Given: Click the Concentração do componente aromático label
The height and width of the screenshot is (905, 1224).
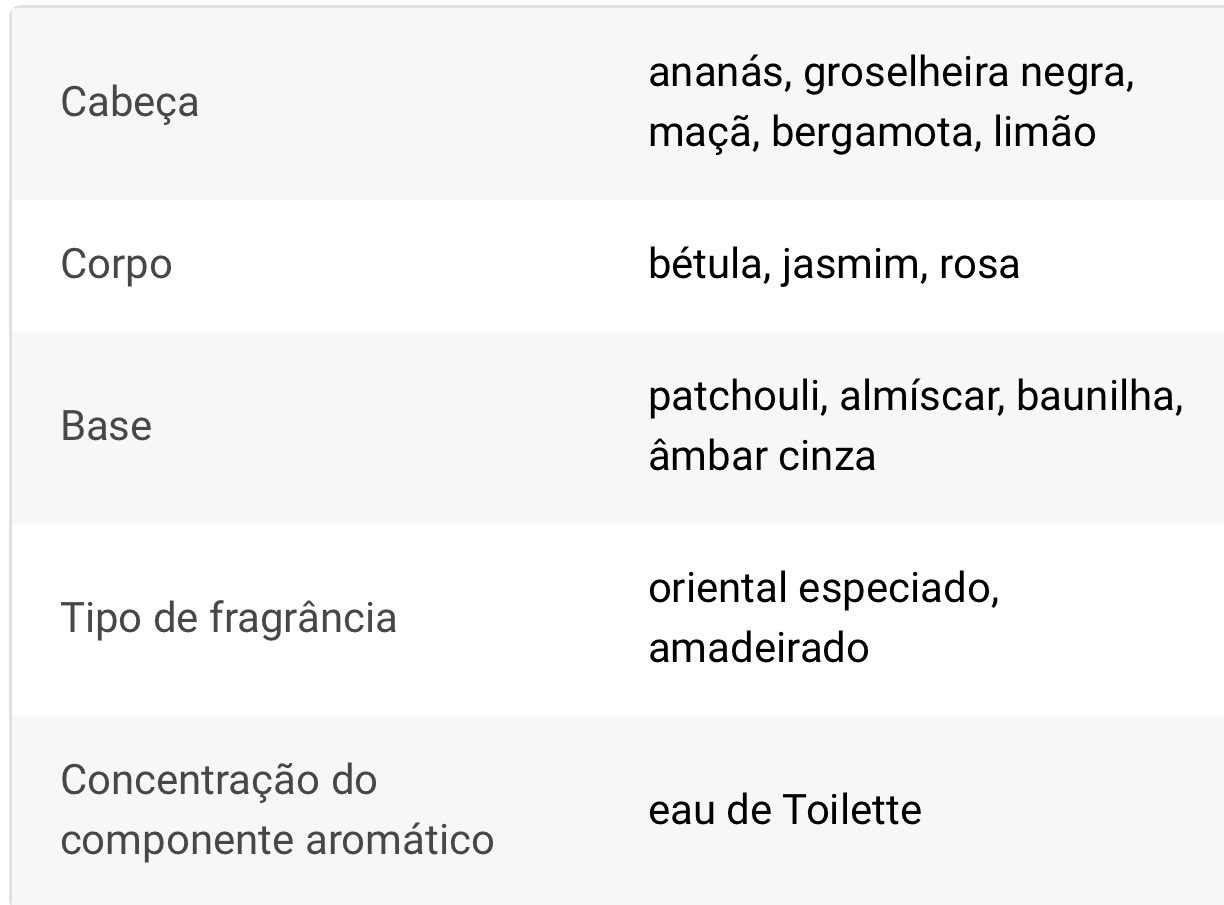Looking at the screenshot, I should pos(277,809).
